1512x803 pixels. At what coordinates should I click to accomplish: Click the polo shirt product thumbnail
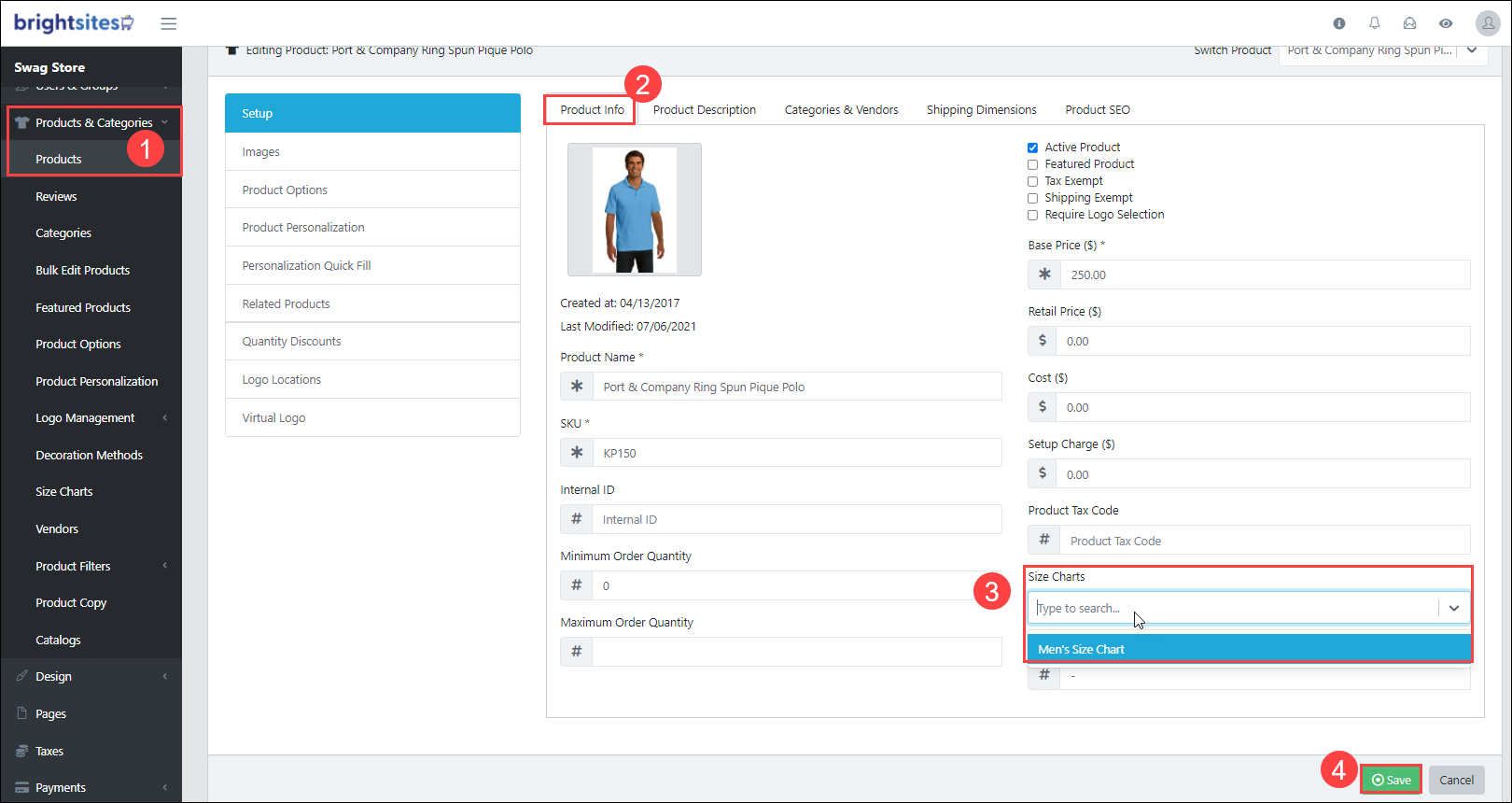click(x=635, y=210)
